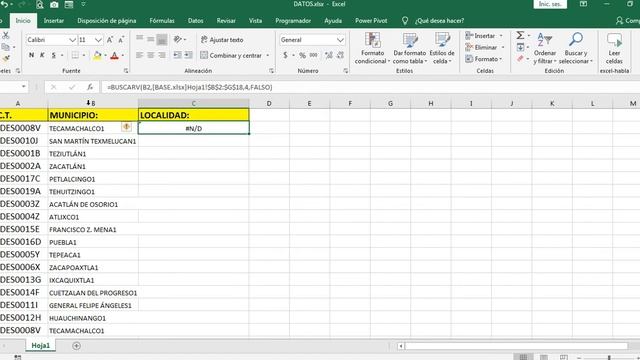Viewport: 640px width, 360px height.
Task: Click the ¿Qué desea hacer? search box
Action: click(x=439, y=20)
